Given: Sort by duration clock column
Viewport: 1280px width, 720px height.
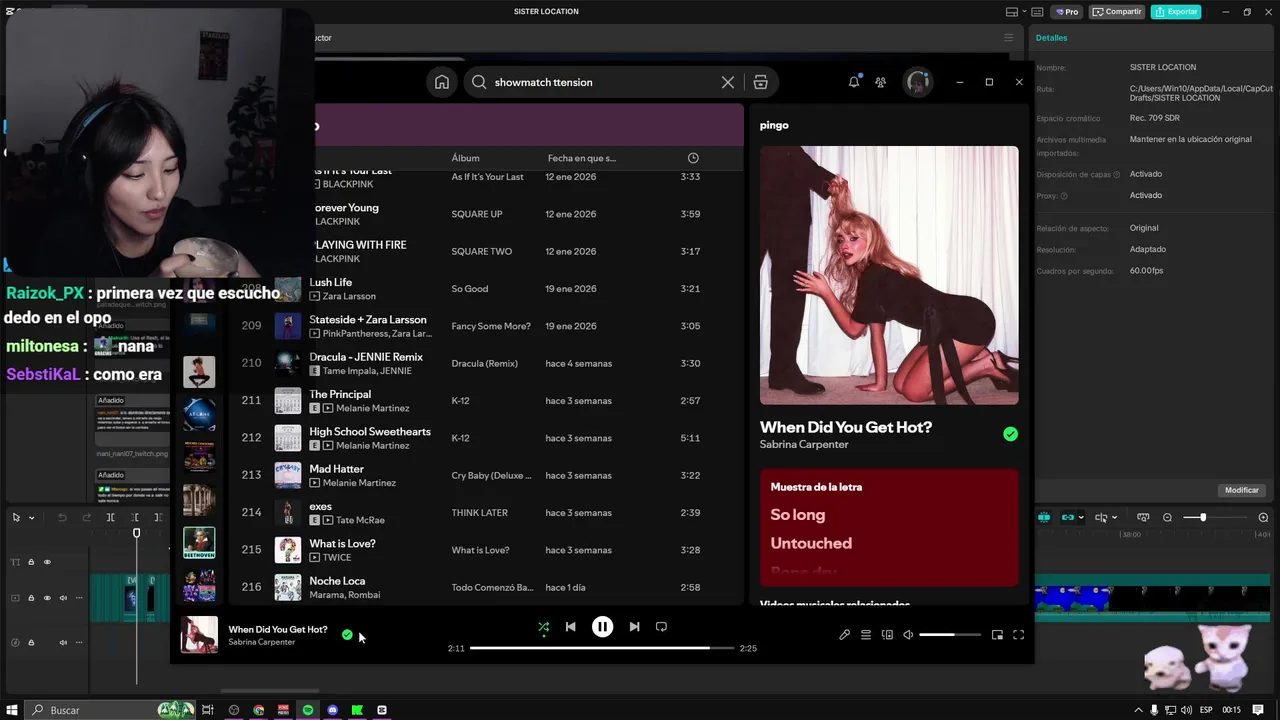Looking at the screenshot, I should (693, 158).
